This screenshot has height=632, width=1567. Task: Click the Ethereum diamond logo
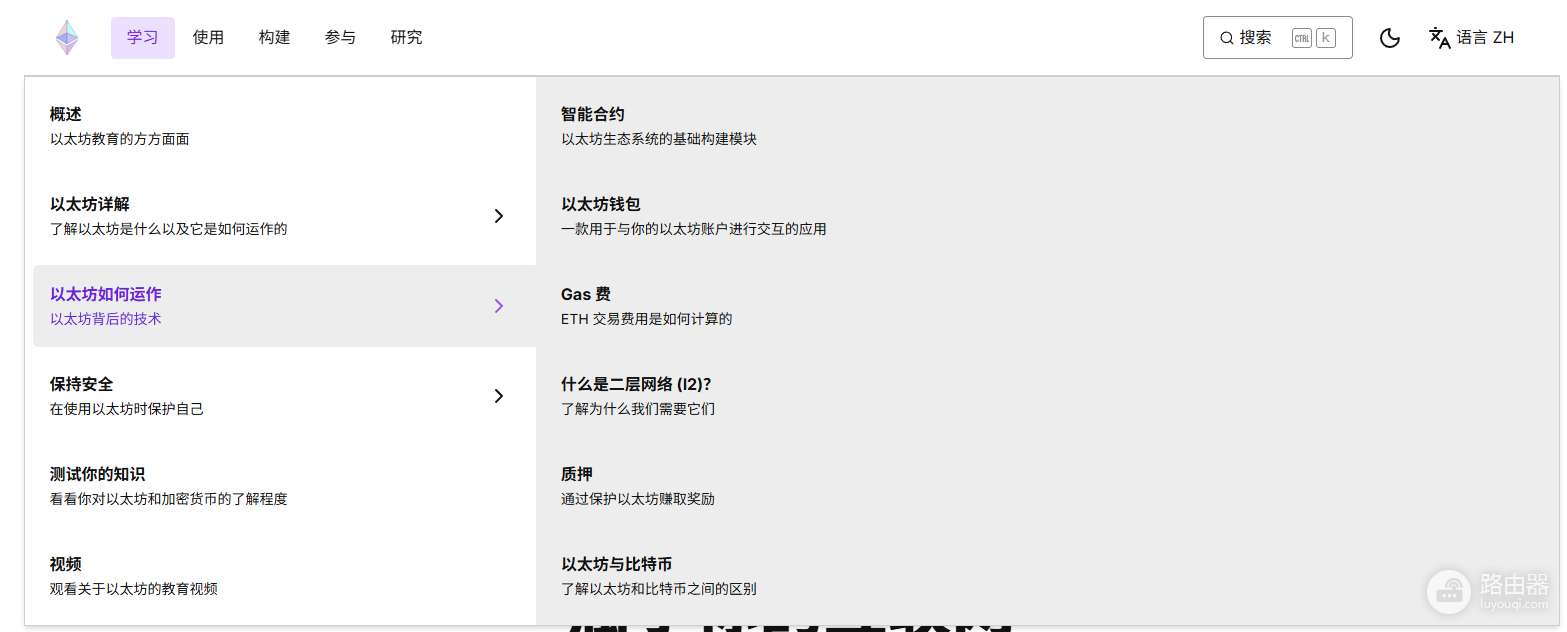click(67, 38)
